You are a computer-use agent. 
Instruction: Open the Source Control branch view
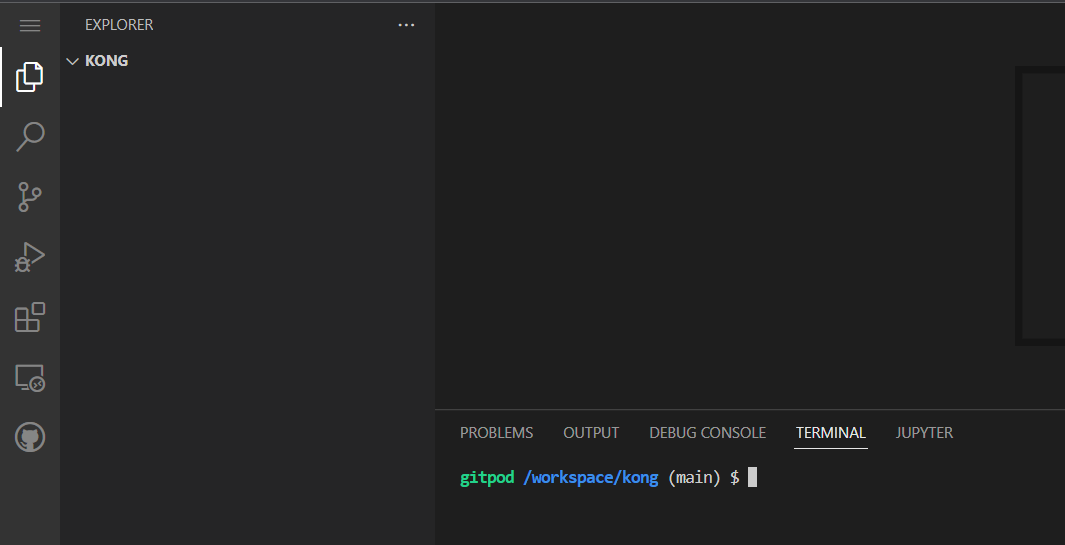pyautogui.click(x=30, y=197)
